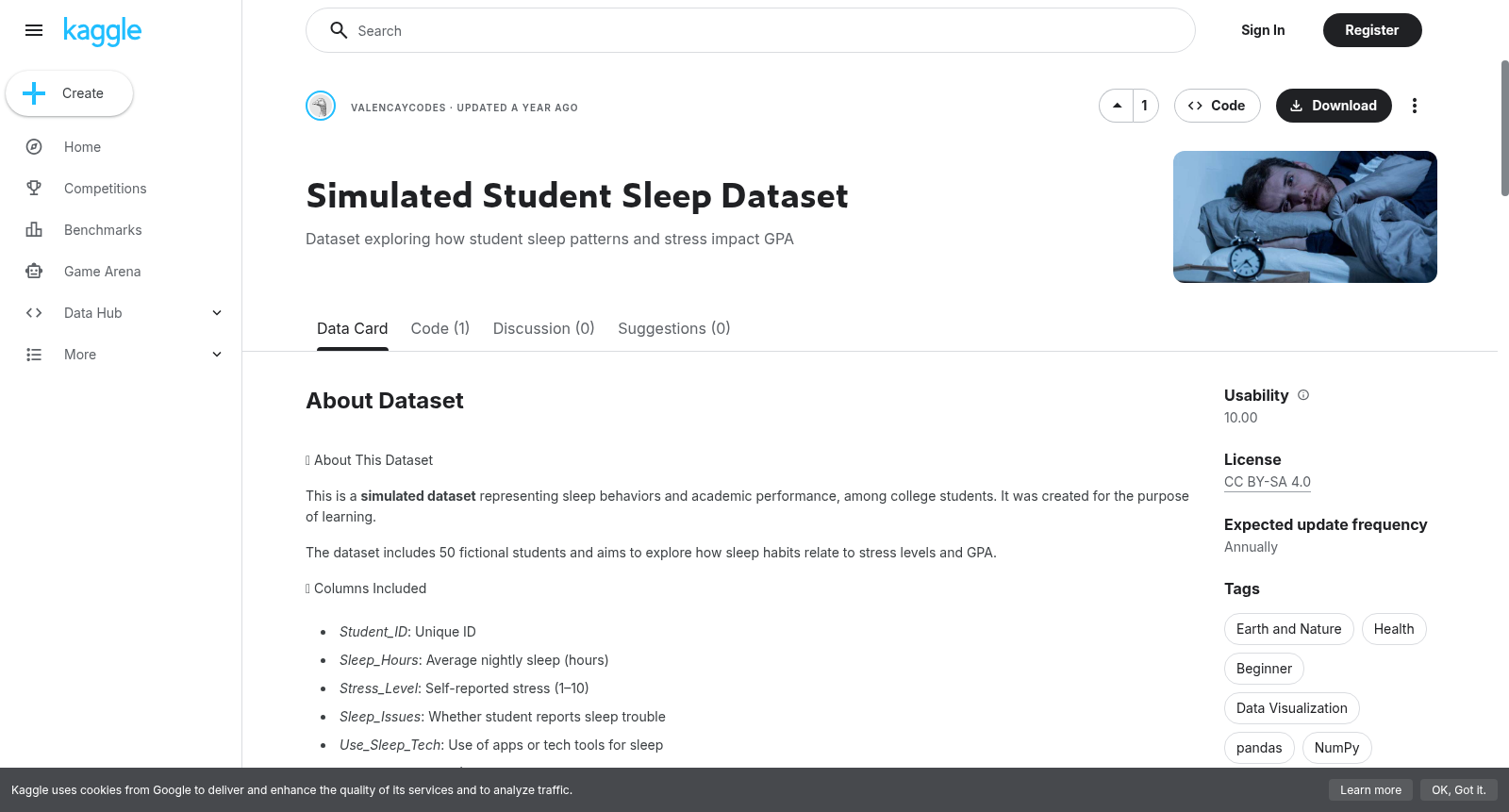Click the VALENCAYCODES author name
Viewport: 1509px width, 812px height.
pos(398,108)
